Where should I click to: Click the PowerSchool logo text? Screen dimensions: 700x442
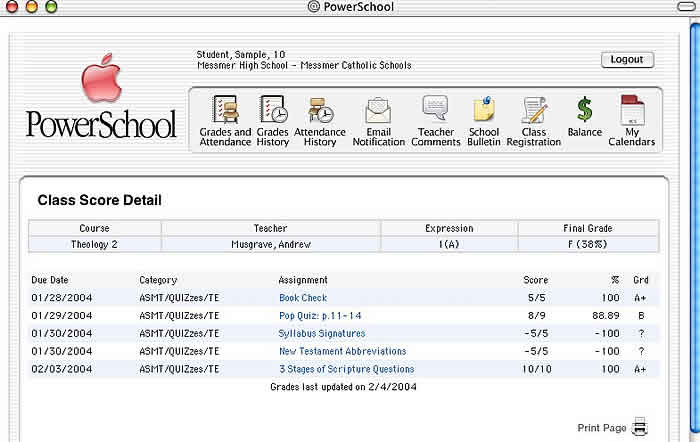pyautogui.click(x=101, y=124)
